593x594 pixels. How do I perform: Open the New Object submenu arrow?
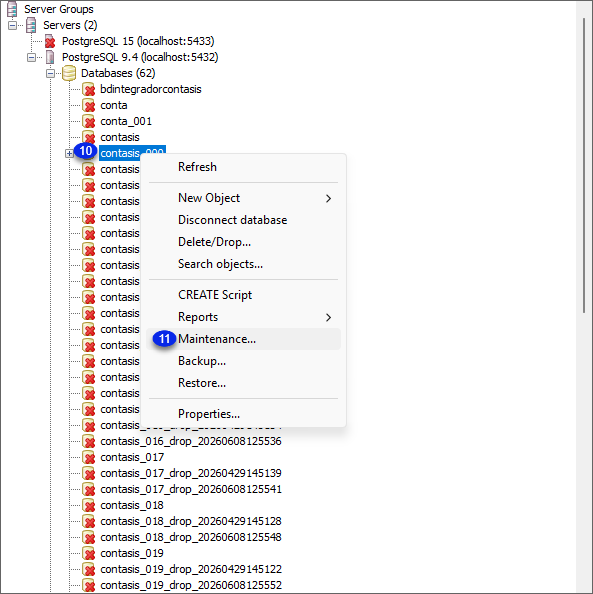[328, 199]
